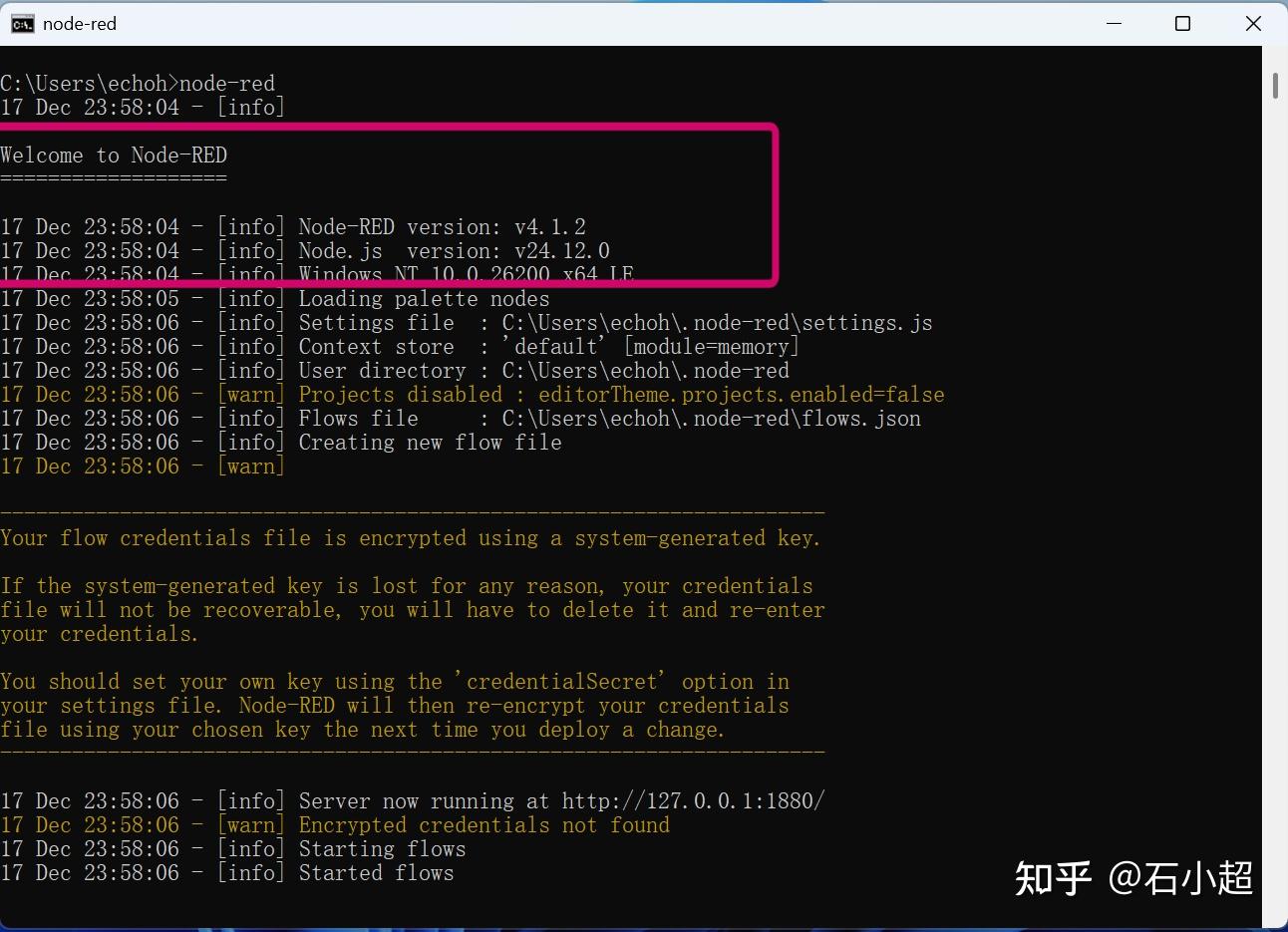Click the 'Projects disabled' warning line
This screenshot has height=932, width=1288.
pyautogui.click(x=473, y=395)
